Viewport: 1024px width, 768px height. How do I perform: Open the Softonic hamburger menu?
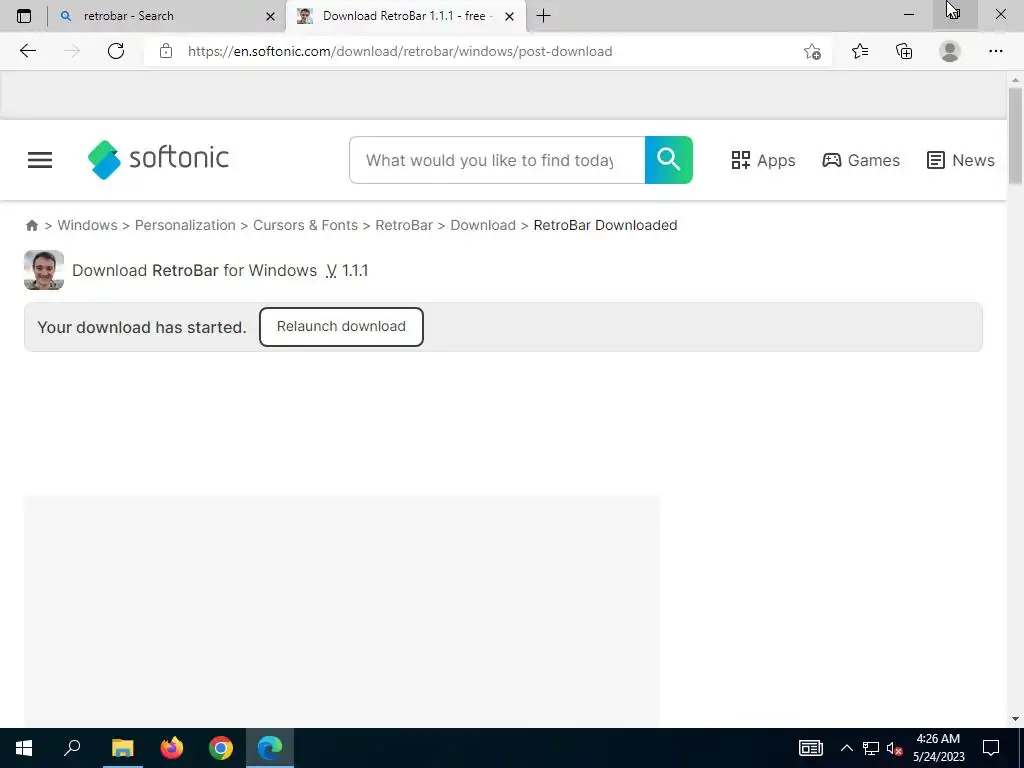40,160
